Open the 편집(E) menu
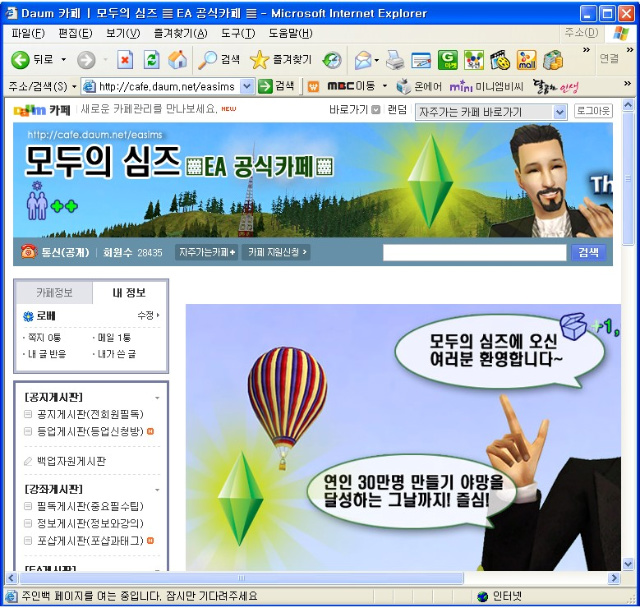 (x=76, y=33)
